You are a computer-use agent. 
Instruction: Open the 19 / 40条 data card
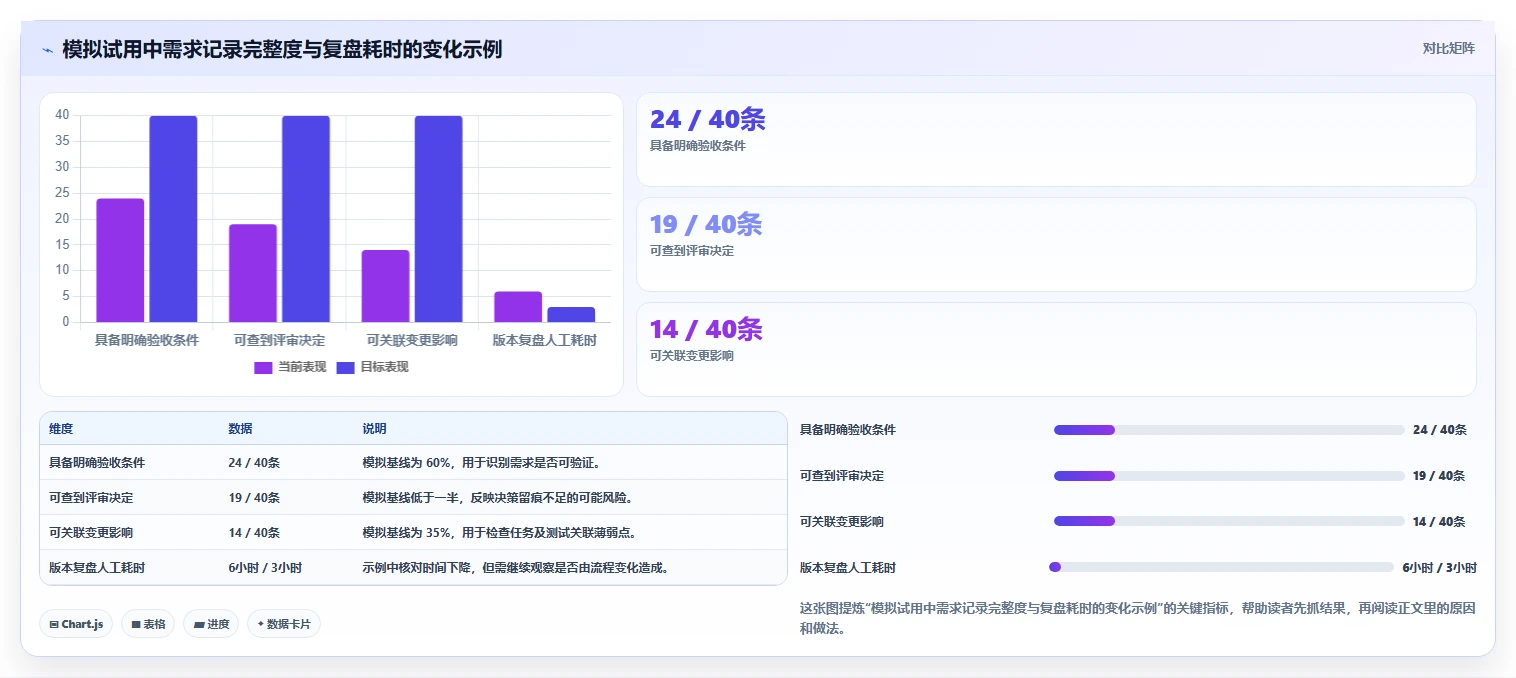[1056, 244]
